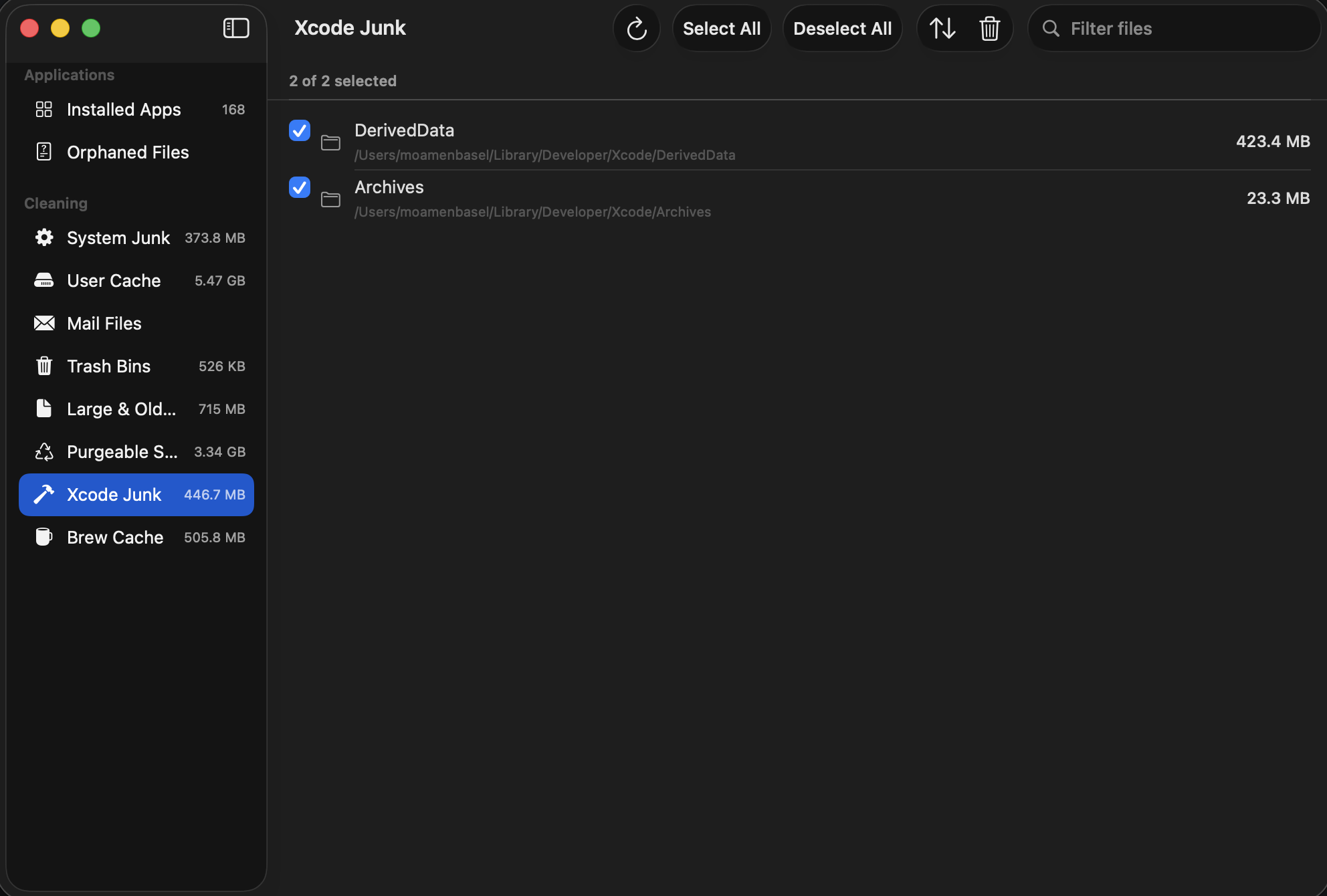Viewport: 1327px width, 896px height.
Task: Open Orphaned Files under Applications
Action: click(x=127, y=152)
